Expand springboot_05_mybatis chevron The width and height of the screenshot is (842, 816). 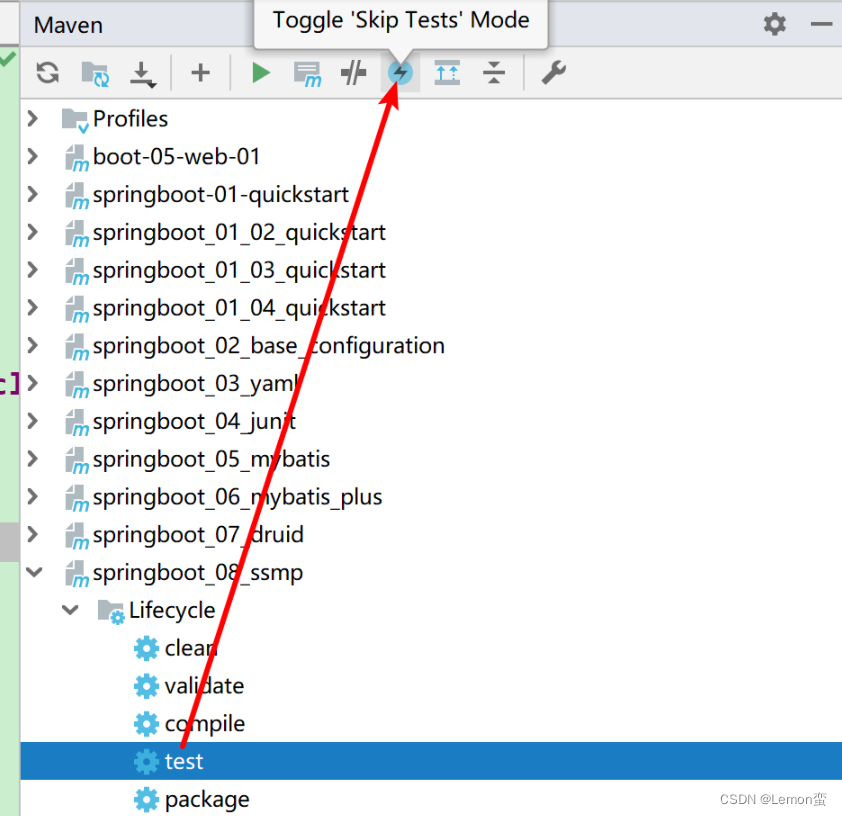[33, 459]
